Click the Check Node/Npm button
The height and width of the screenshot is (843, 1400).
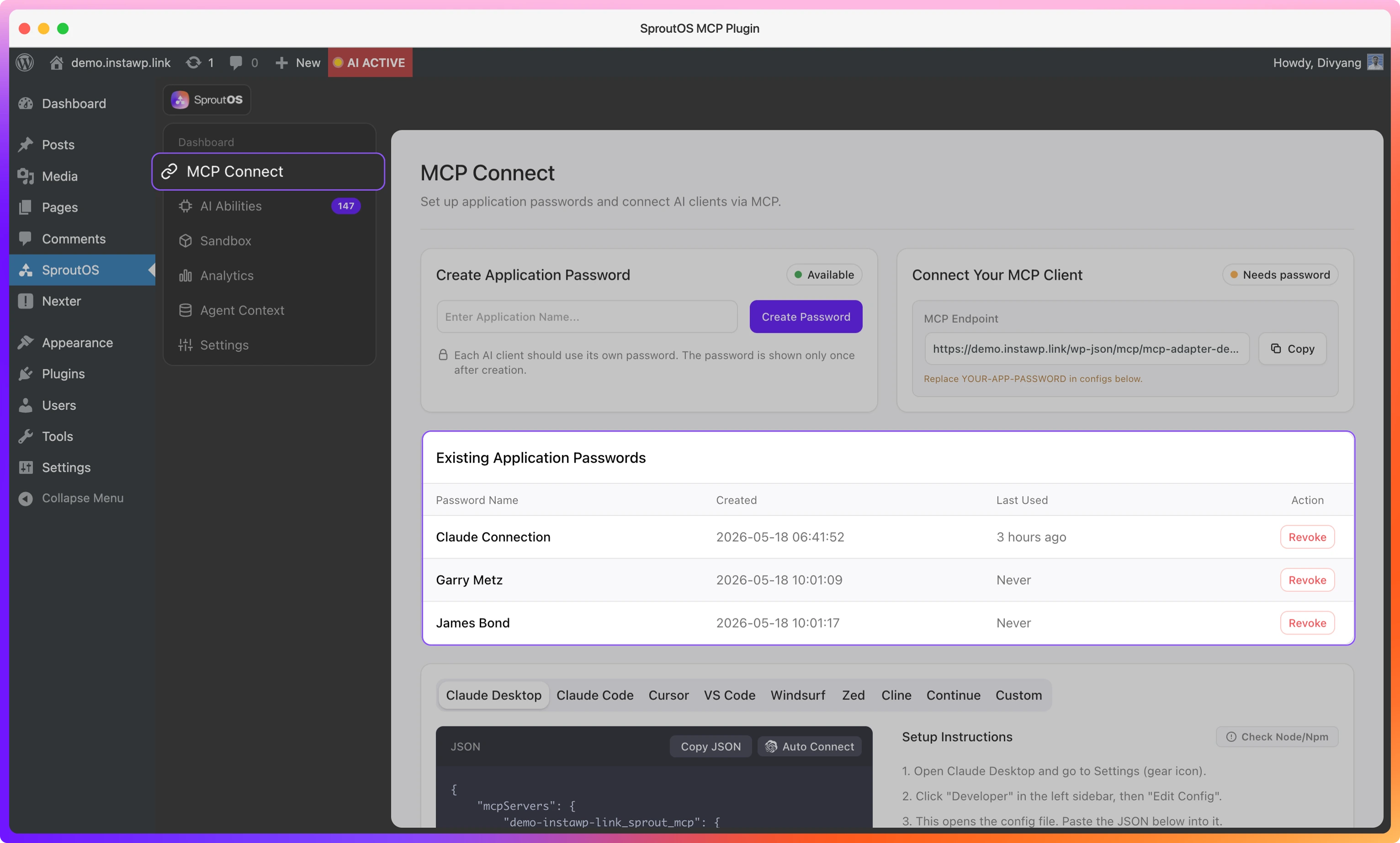[x=1277, y=737]
